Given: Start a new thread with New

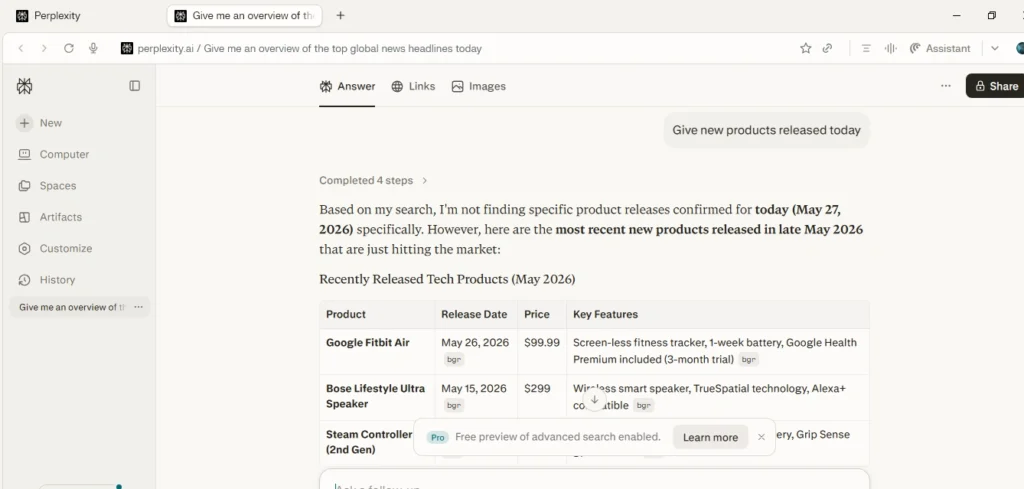Looking at the screenshot, I should [39, 123].
